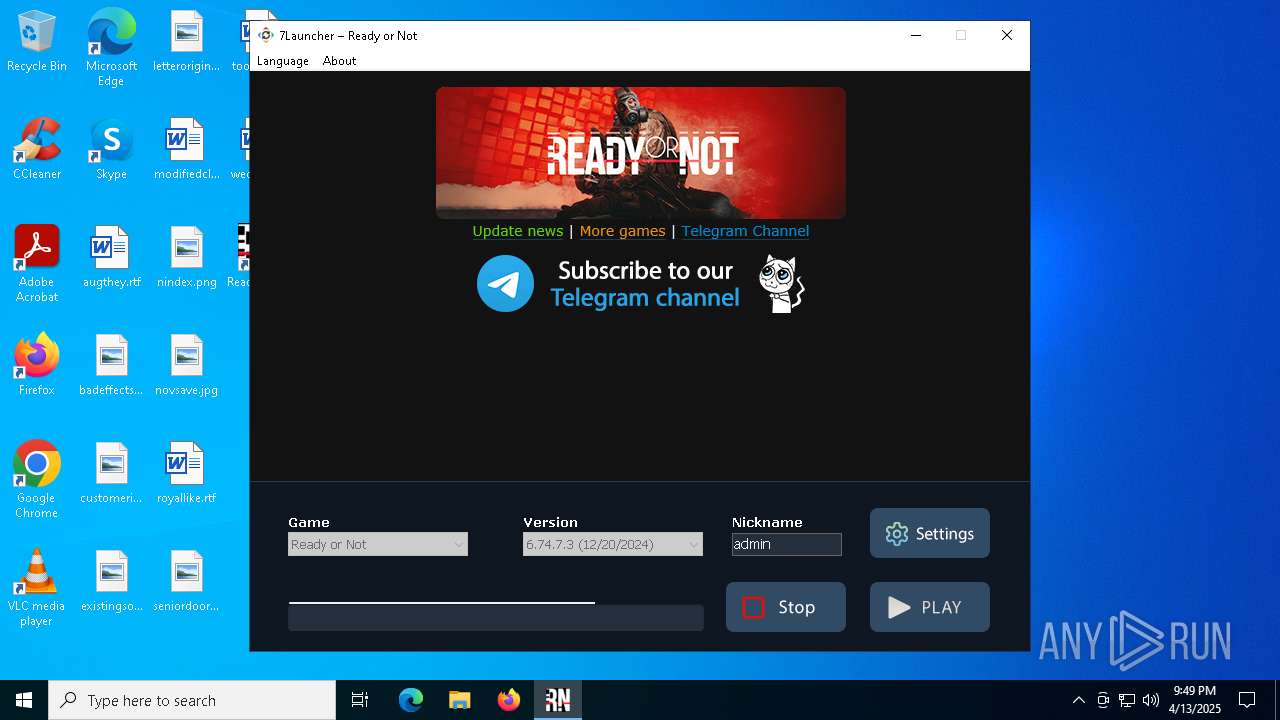Expand the Version dropdown
Image resolution: width=1280 pixels, height=720 pixels.
[x=613, y=544]
